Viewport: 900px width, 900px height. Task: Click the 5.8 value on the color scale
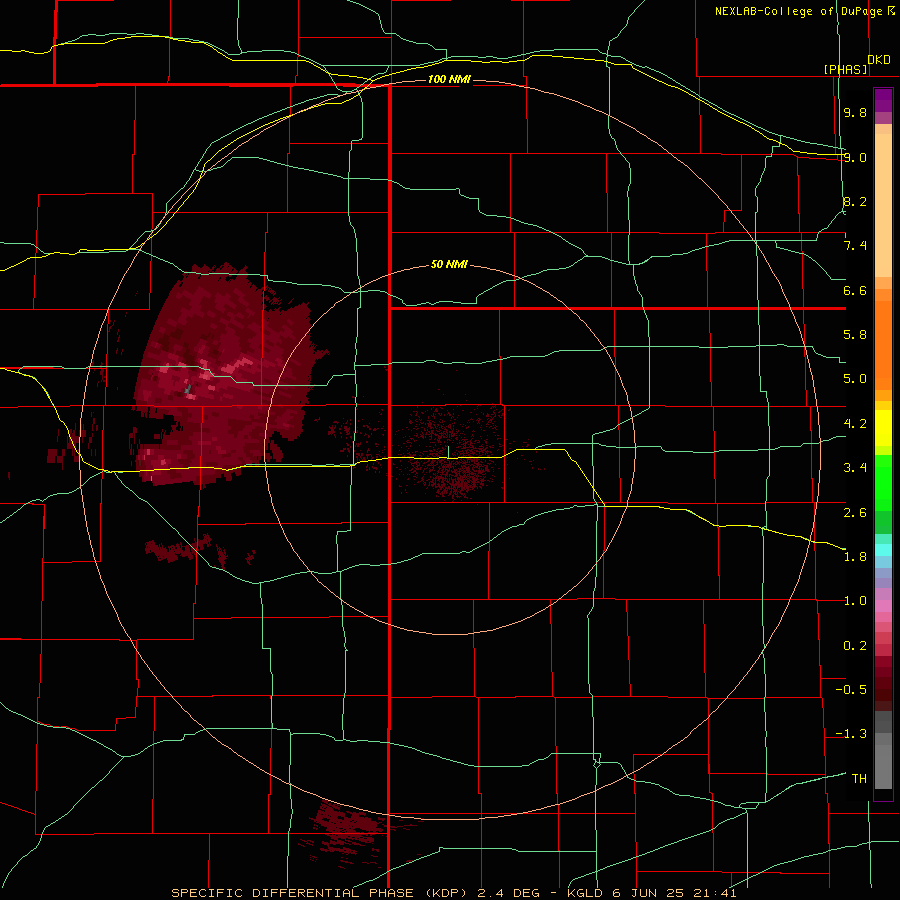[x=855, y=335]
